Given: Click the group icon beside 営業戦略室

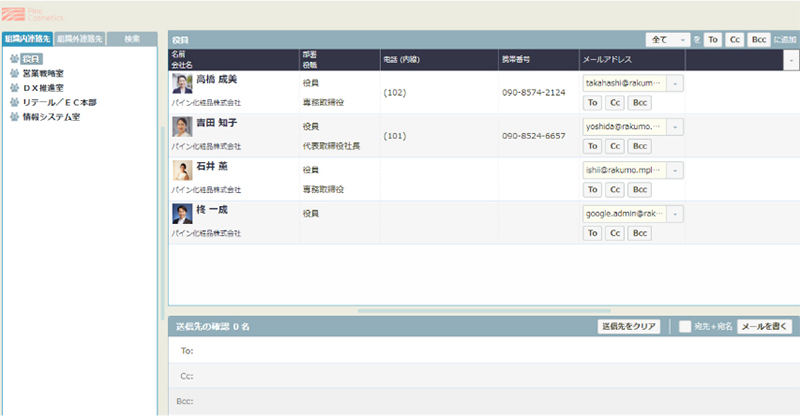Looking at the screenshot, I should (x=14, y=74).
